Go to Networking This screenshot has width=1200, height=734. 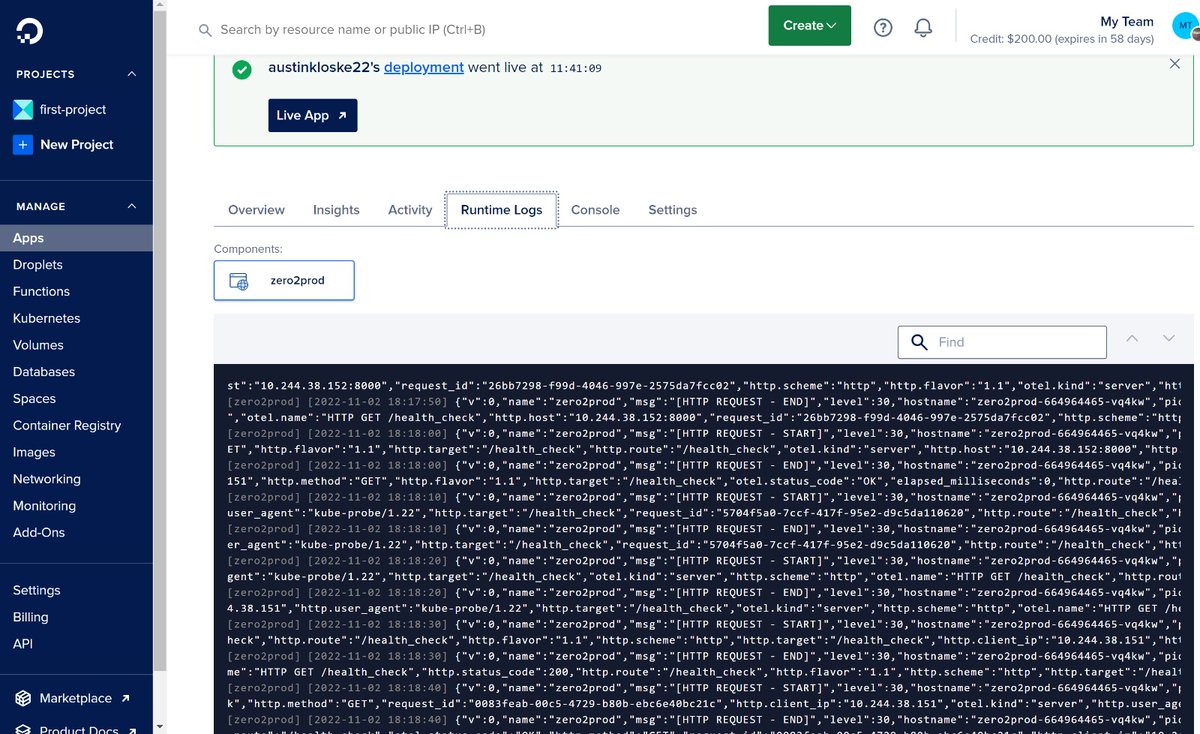point(47,479)
